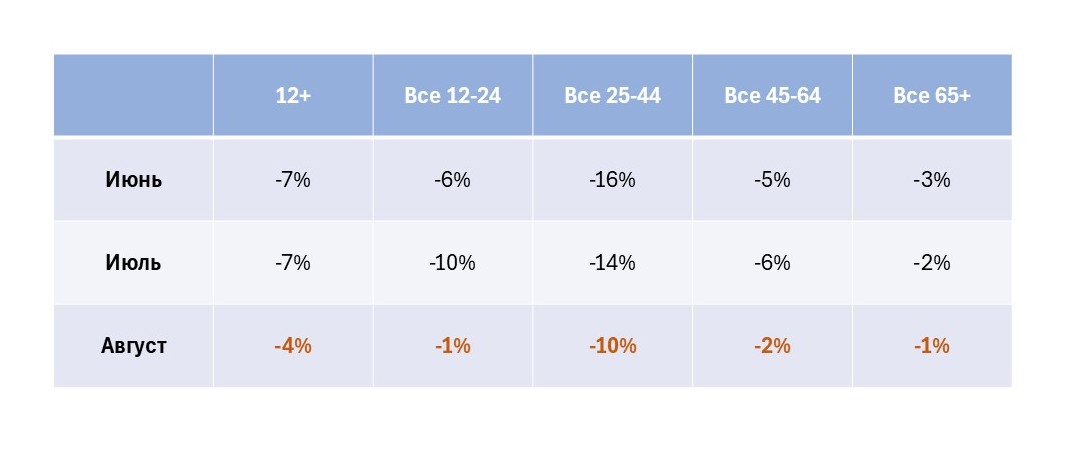Select the -2% cell in Июль row
This screenshot has width=1076, height=455.
coord(931,263)
